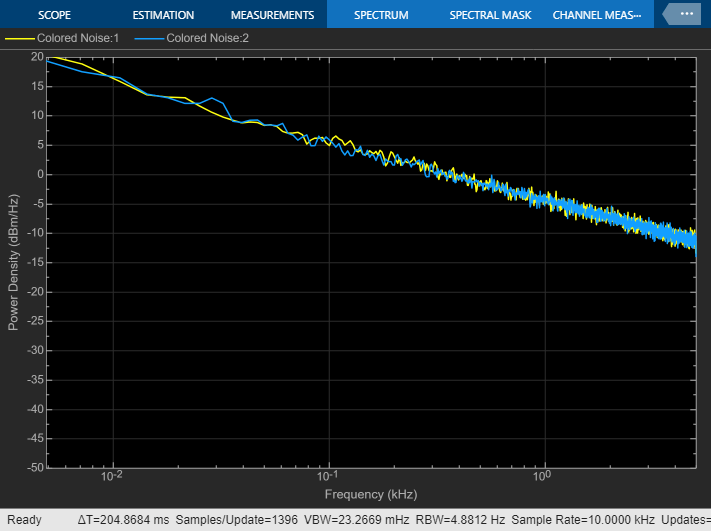711x531 pixels.
Task: Click the Ready status indicator
Action: coord(24,520)
